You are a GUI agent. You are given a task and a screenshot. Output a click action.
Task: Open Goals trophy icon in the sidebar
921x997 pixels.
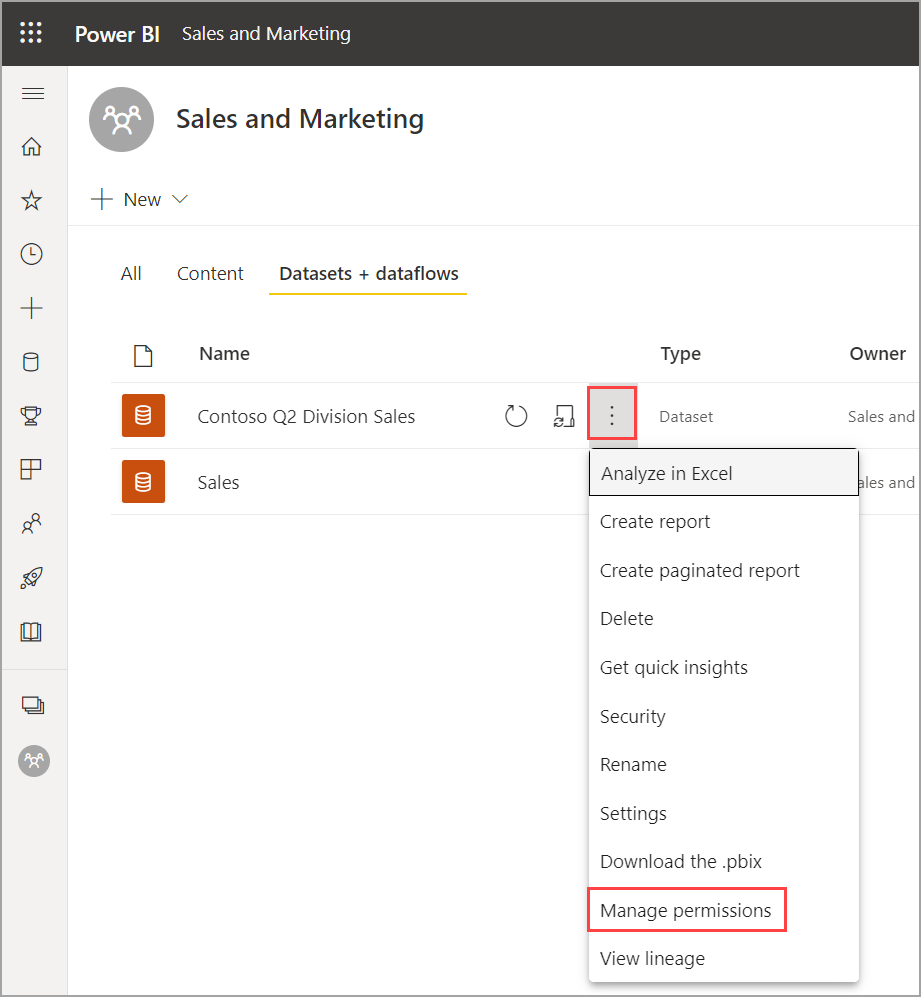32,416
